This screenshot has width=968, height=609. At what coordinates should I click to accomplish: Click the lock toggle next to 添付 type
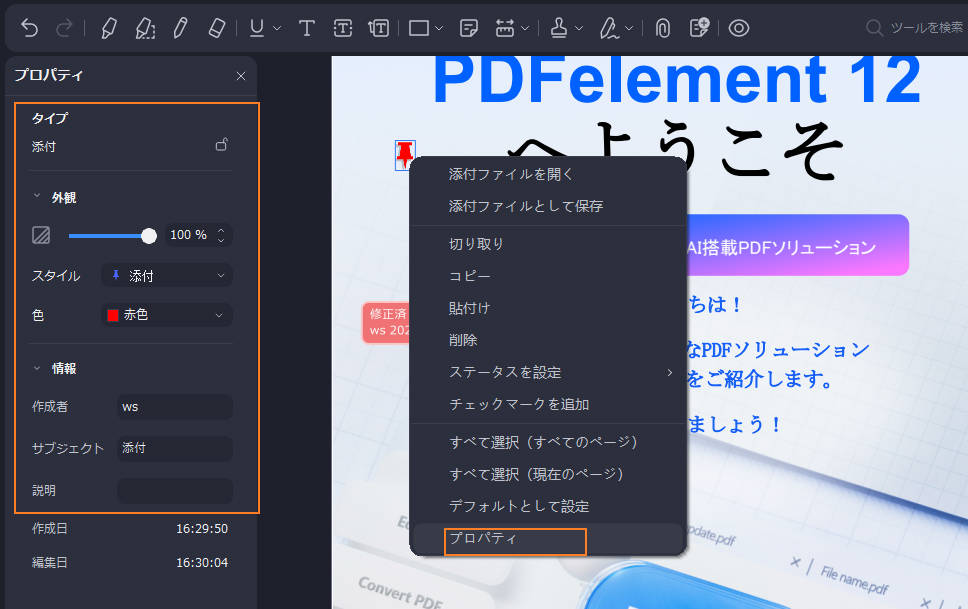220,143
